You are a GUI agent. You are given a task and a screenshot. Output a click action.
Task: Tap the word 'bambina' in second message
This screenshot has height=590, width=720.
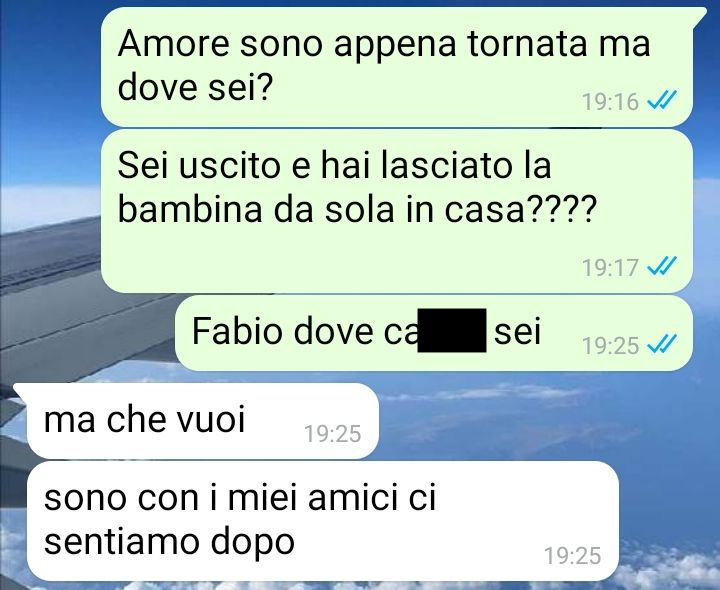point(190,209)
